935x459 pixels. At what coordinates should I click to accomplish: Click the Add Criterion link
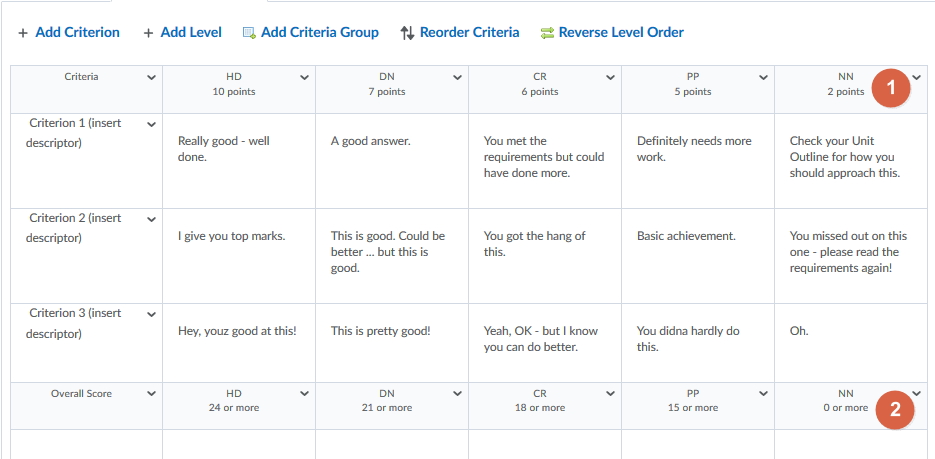point(78,32)
